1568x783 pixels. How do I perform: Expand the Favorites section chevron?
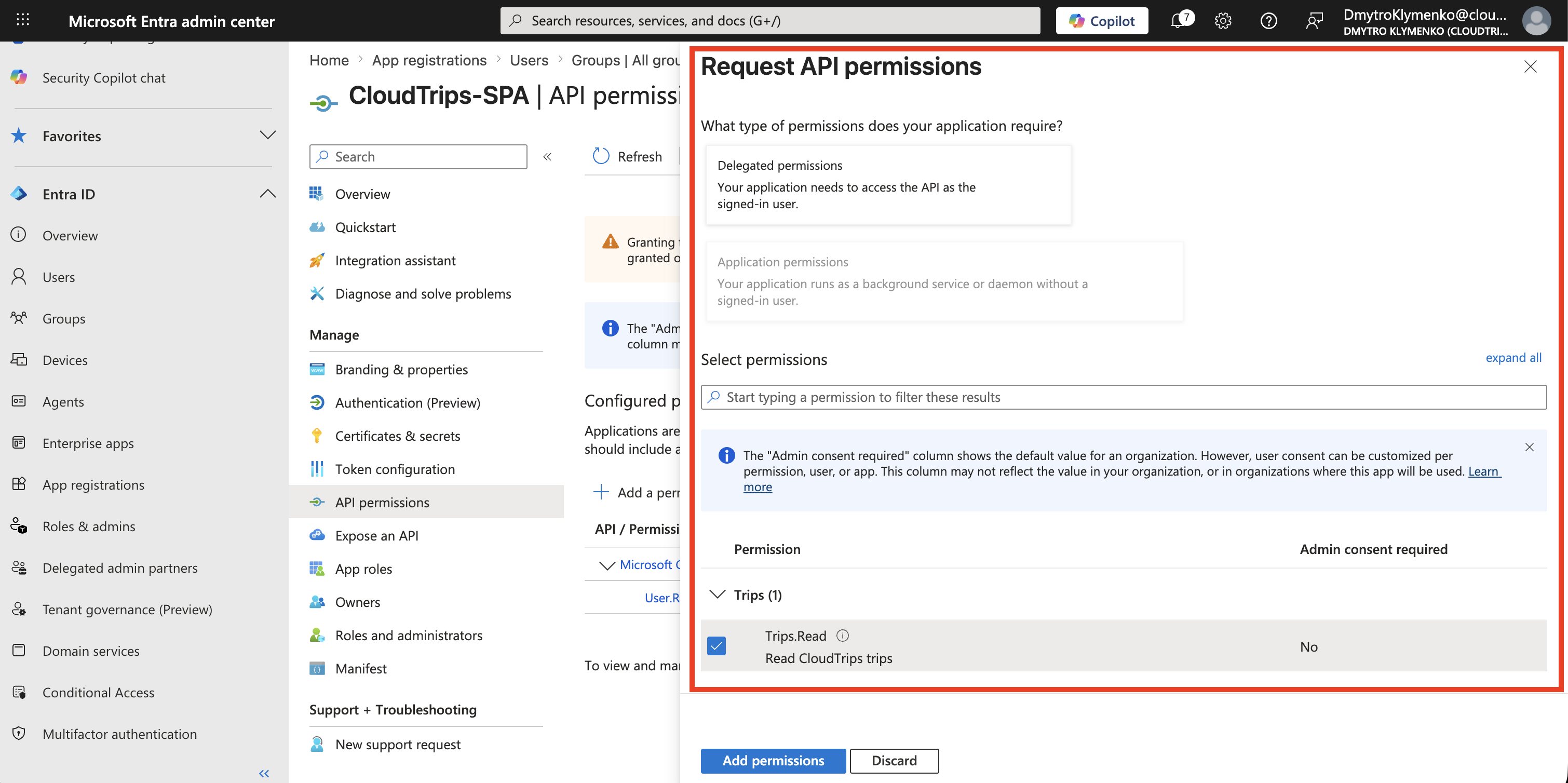pyautogui.click(x=268, y=135)
